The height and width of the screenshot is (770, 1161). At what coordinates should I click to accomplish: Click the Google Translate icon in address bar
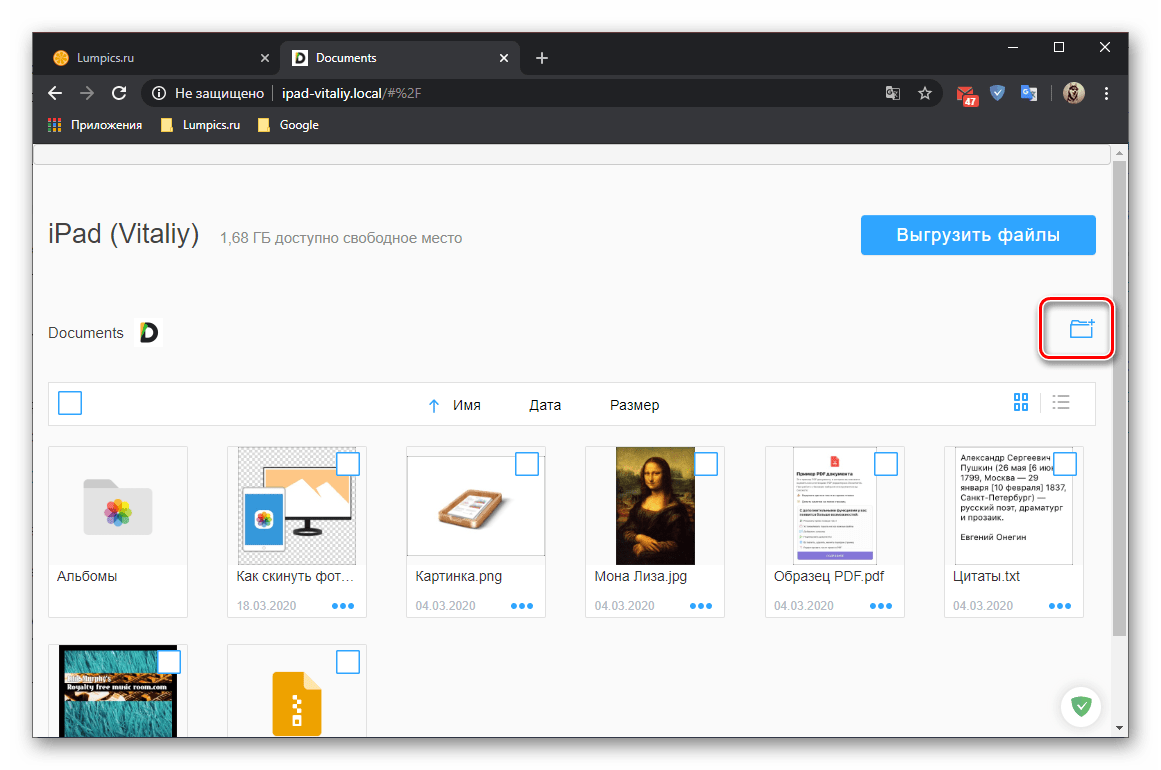893,93
